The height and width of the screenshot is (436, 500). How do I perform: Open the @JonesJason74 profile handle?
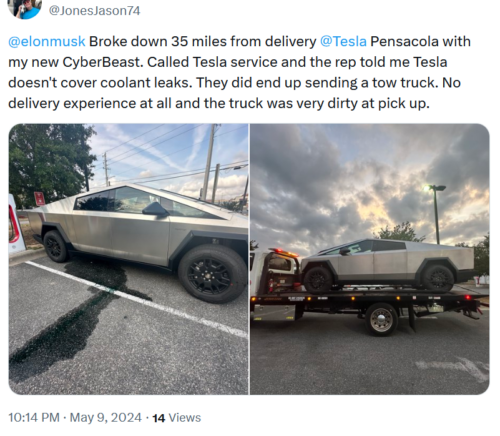[x=94, y=11]
